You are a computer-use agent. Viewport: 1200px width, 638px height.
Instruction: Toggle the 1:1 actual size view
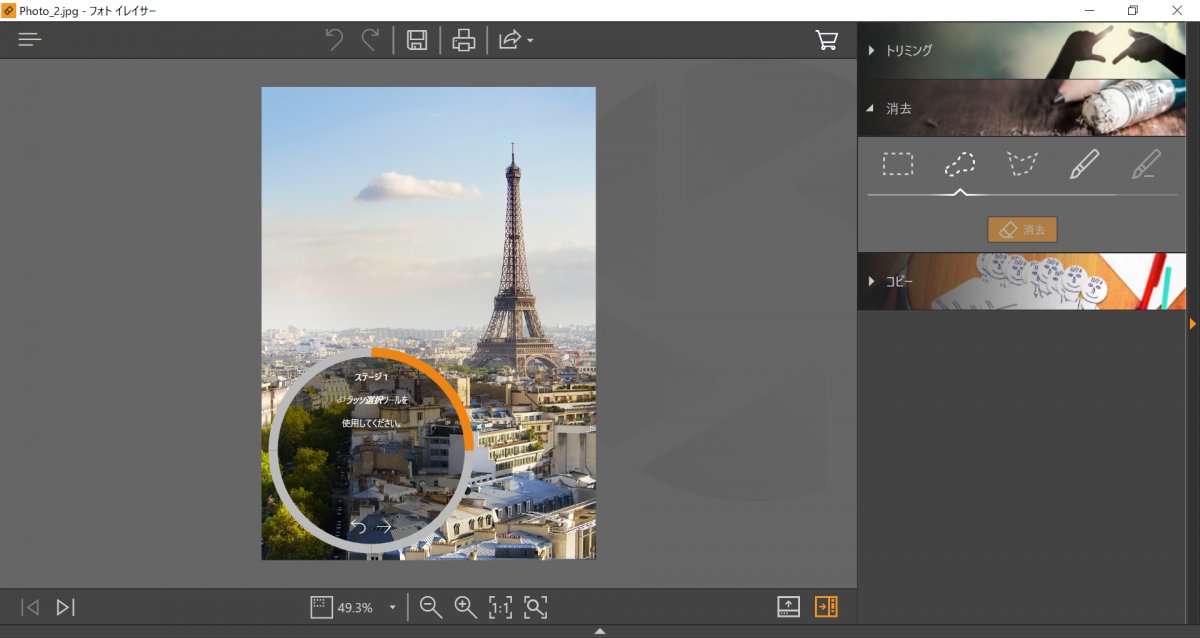click(x=500, y=607)
